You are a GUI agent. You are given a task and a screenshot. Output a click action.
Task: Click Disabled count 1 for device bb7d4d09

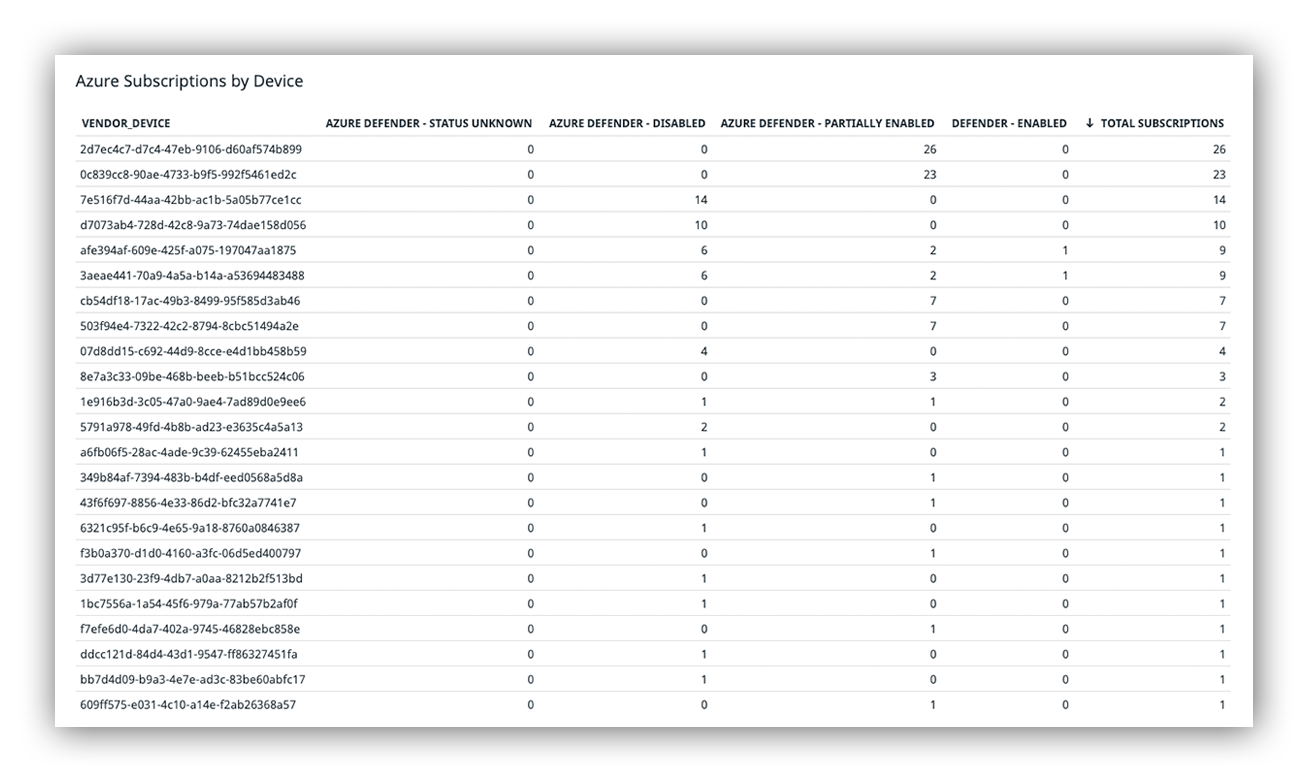point(704,680)
